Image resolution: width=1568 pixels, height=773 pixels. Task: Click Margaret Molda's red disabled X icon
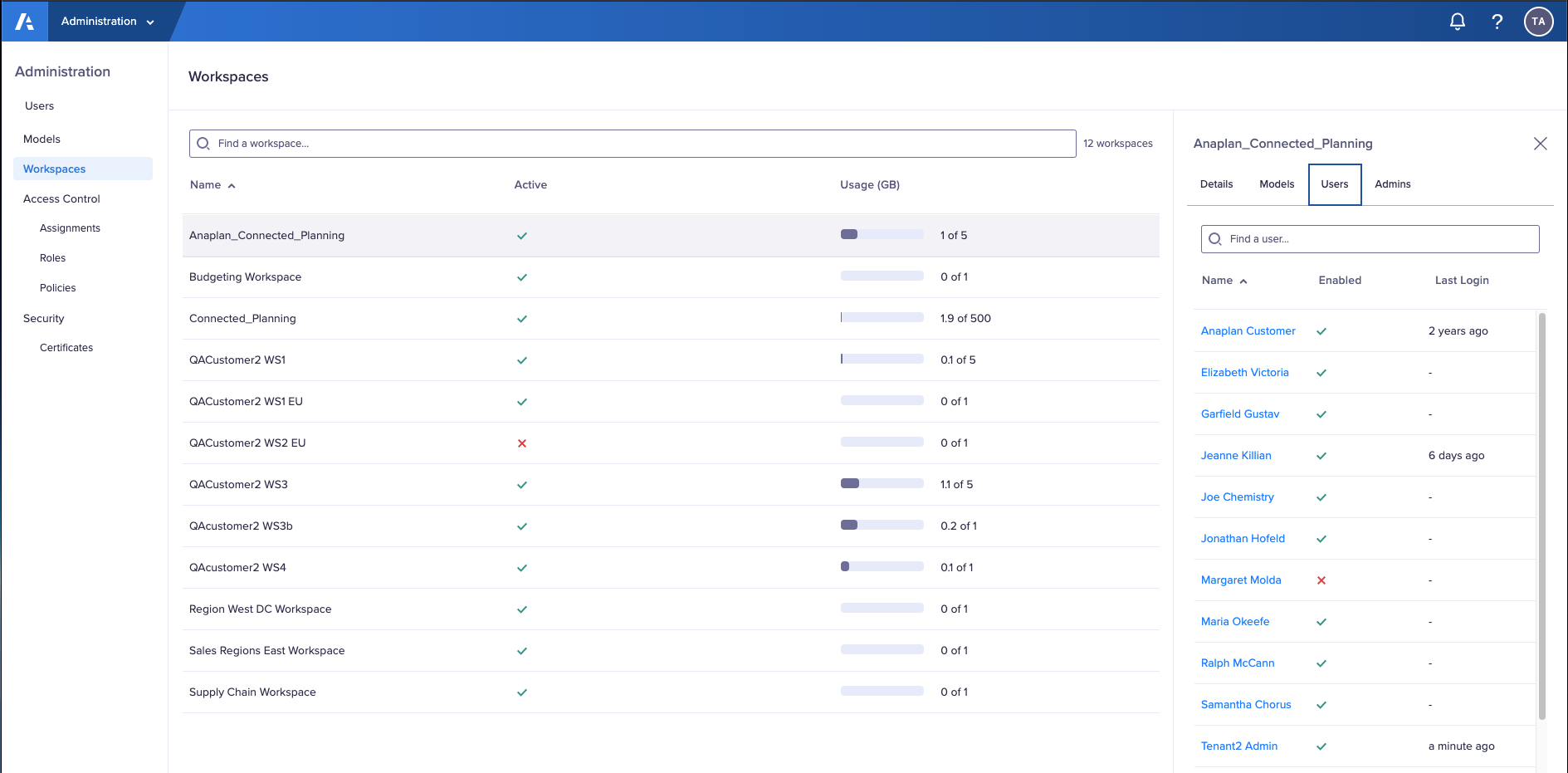tap(1321, 580)
